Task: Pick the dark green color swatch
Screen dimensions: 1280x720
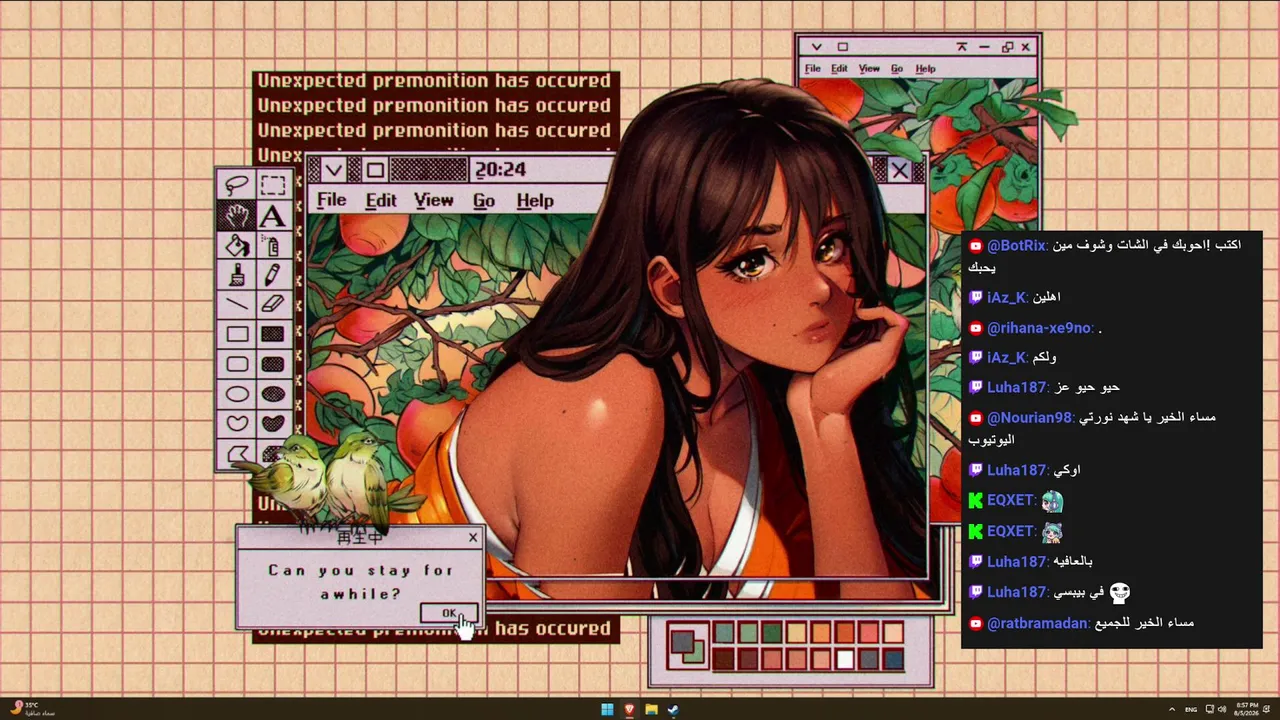Action: pyautogui.click(x=772, y=633)
